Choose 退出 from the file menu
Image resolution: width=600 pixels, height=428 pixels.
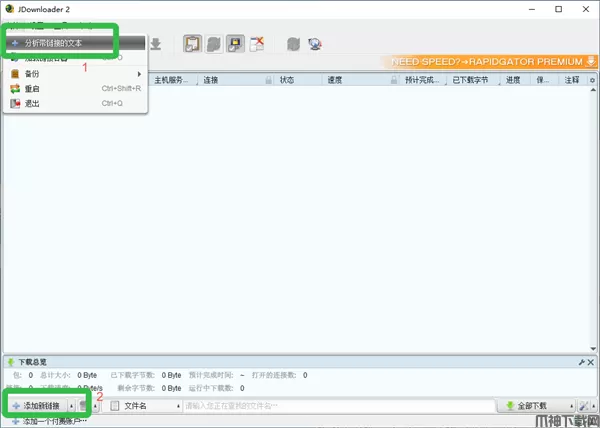pos(76,103)
